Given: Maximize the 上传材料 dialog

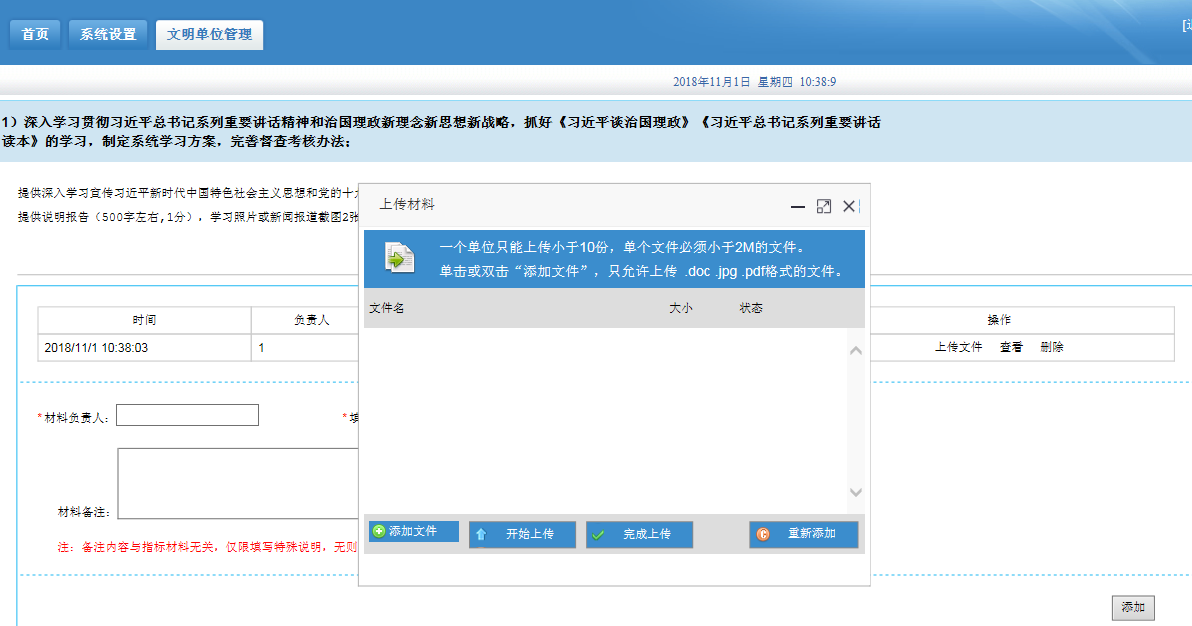Looking at the screenshot, I should click(x=823, y=206).
